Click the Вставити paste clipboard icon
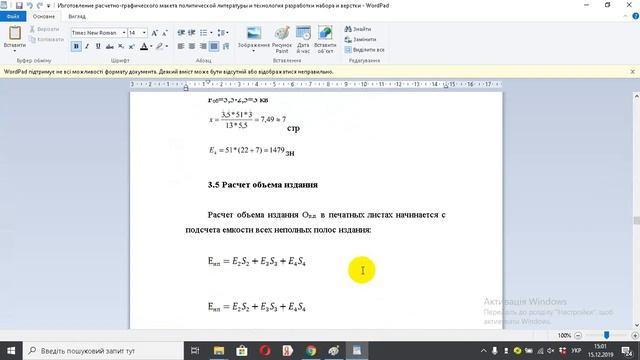This screenshot has width=640, height=360. tap(15, 33)
